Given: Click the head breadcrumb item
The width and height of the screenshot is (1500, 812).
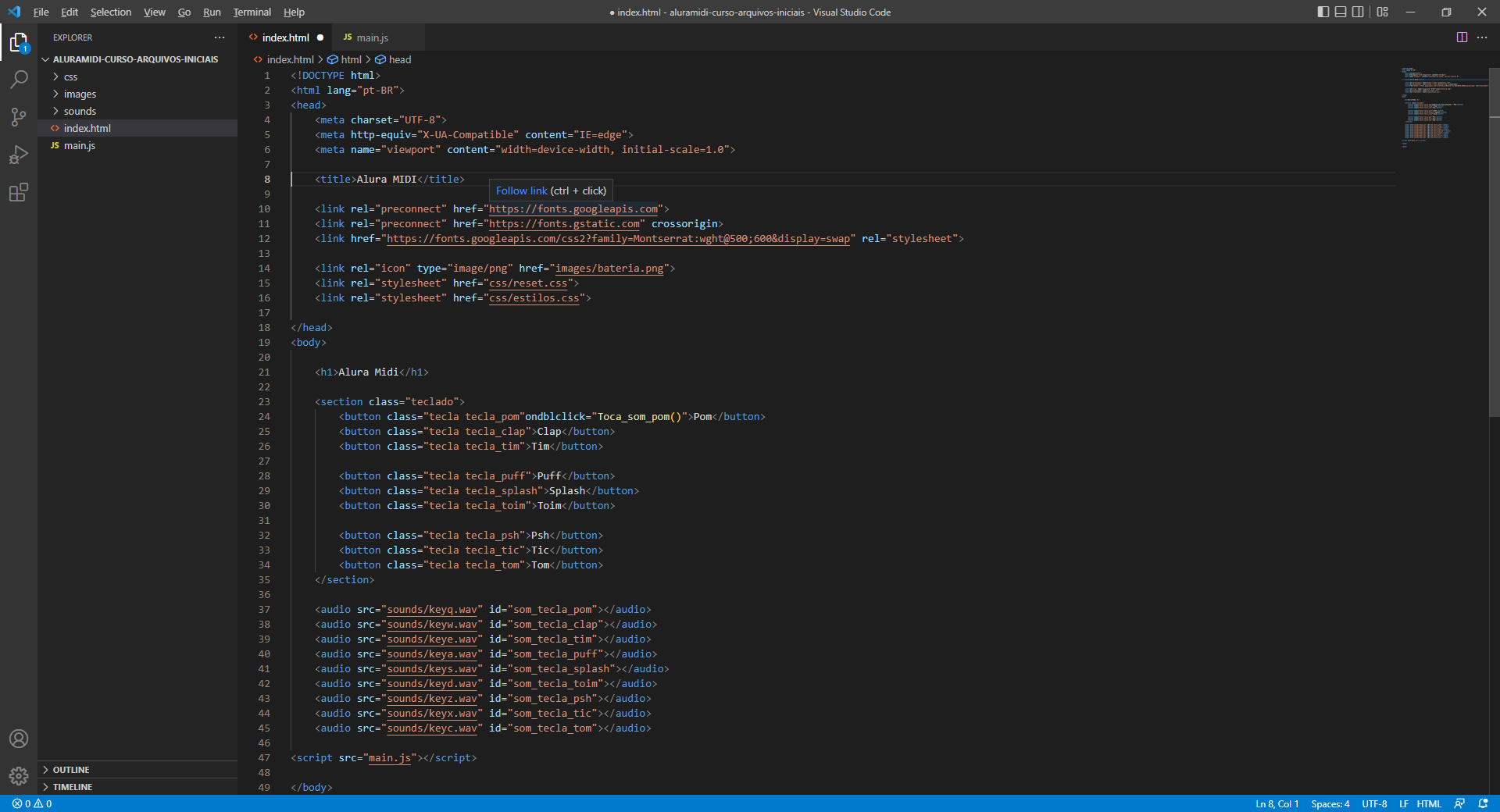Looking at the screenshot, I should pyautogui.click(x=393, y=59).
